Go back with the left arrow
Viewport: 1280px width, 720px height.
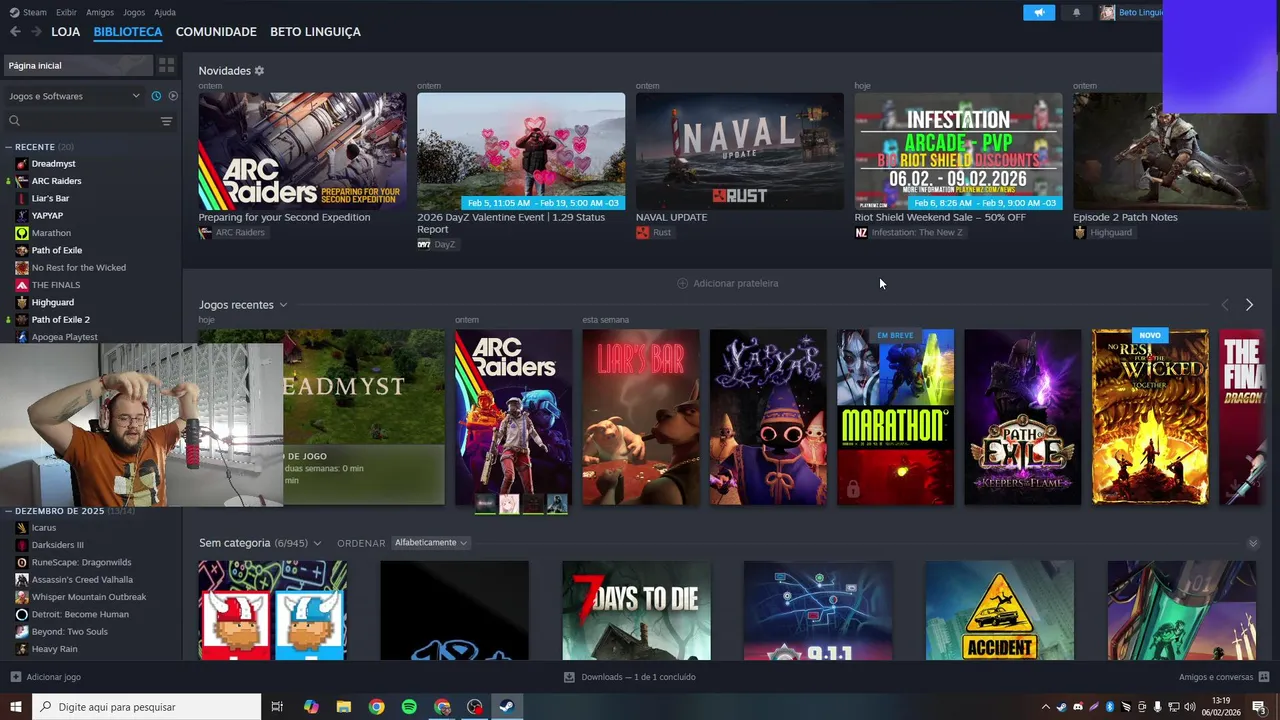tap(15, 32)
